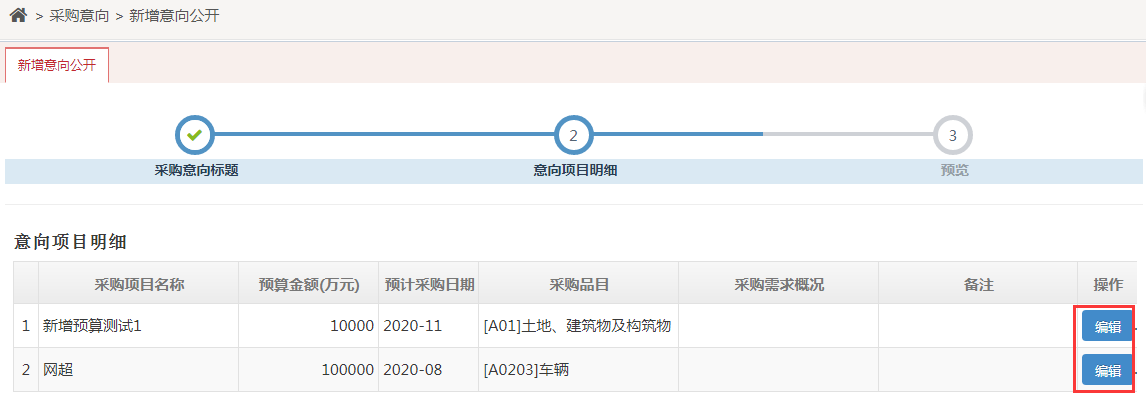Click the 预览 step label
This screenshot has width=1146, height=414.
[954, 170]
